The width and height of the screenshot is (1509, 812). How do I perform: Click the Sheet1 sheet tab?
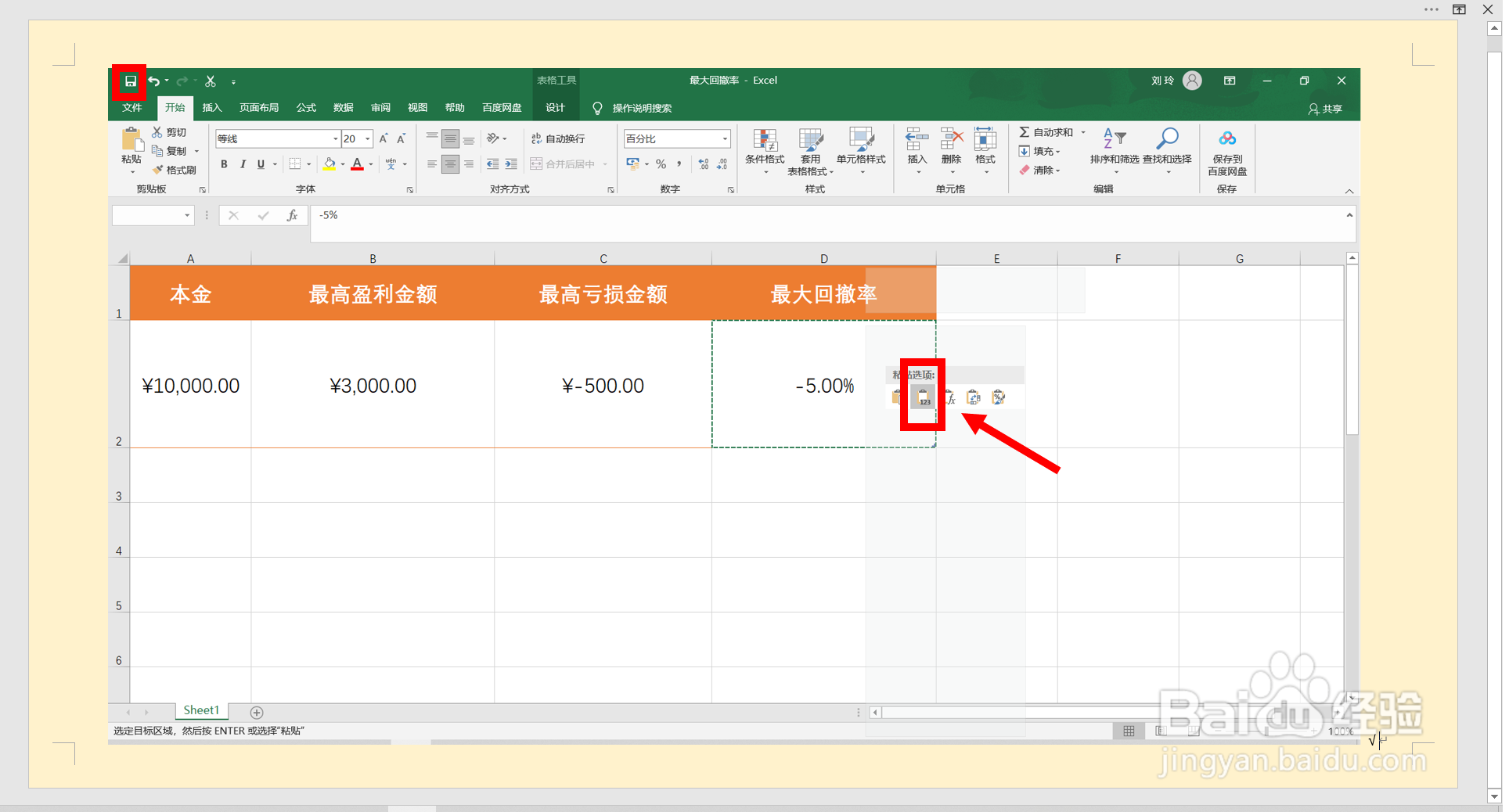tap(201, 710)
